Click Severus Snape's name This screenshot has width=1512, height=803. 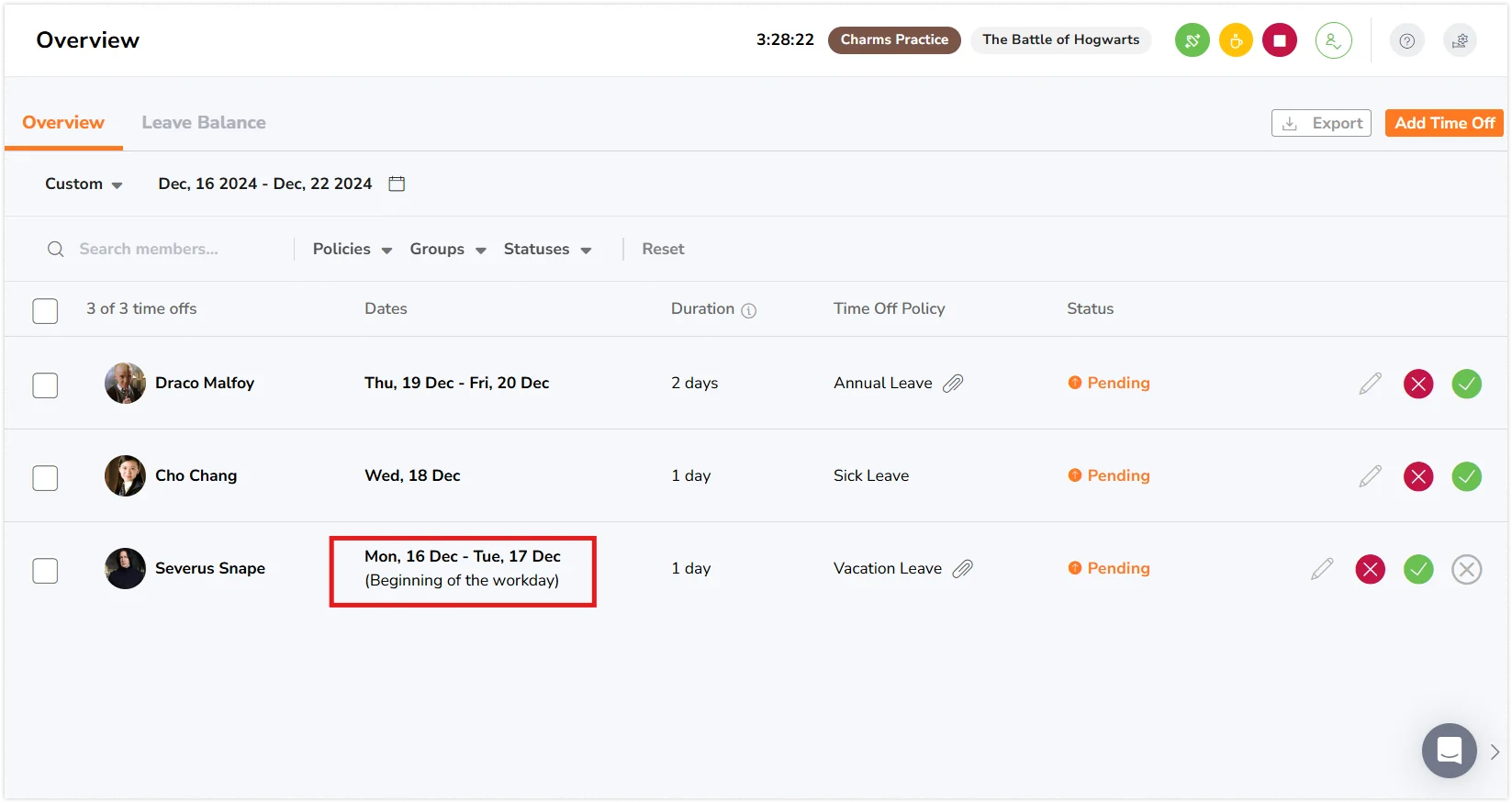210,568
